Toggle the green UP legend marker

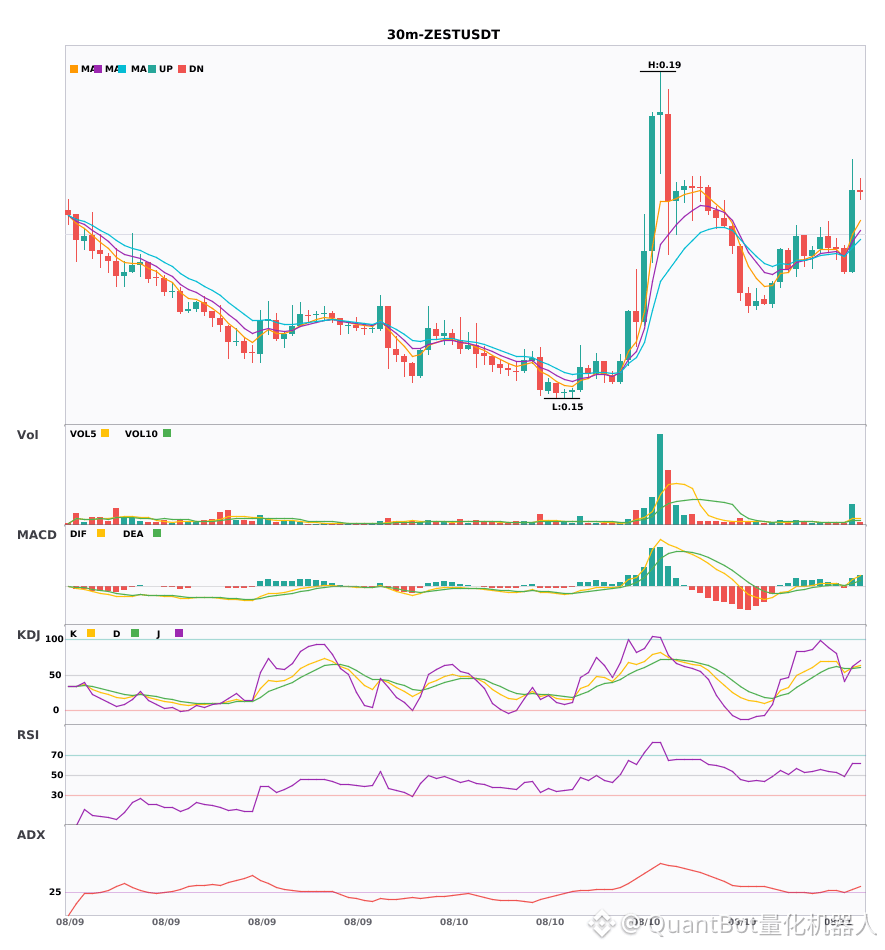click(x=152, y=69)
